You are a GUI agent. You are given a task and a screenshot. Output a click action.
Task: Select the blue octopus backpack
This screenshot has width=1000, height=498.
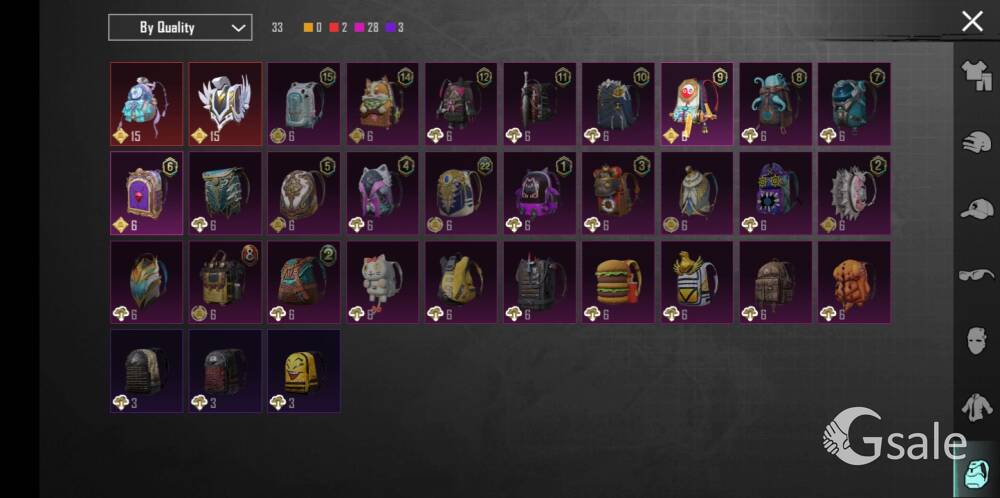coord(776,103)
